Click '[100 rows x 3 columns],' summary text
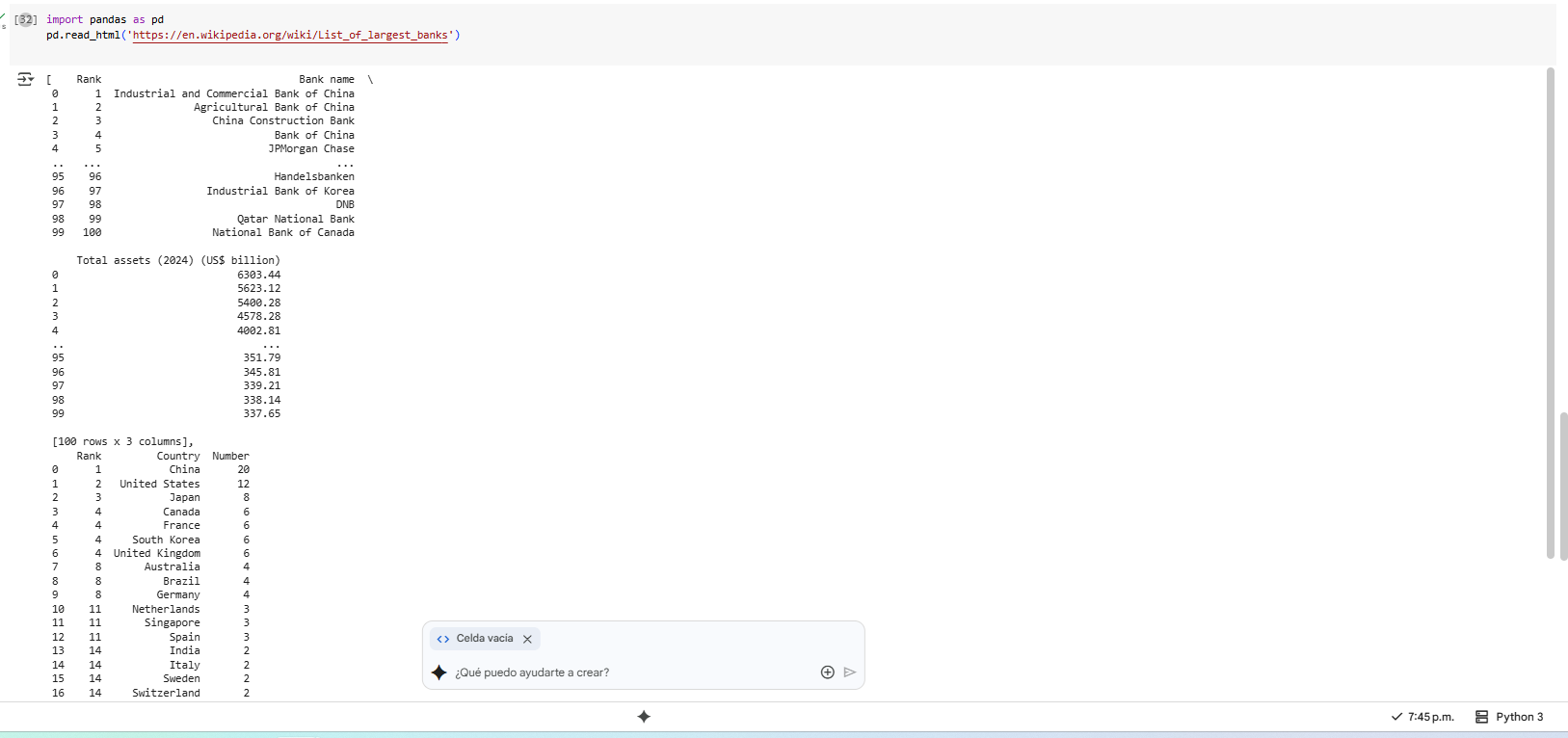The width and height of the screenshot is (1568, 738). (x=122, y=441)
